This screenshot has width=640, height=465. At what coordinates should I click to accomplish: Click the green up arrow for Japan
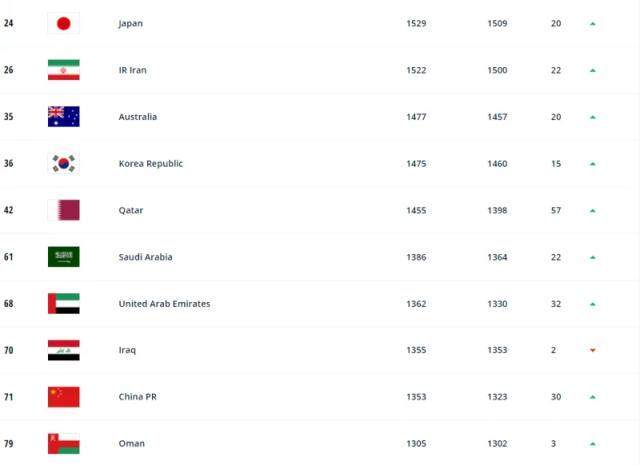(593, 24)
